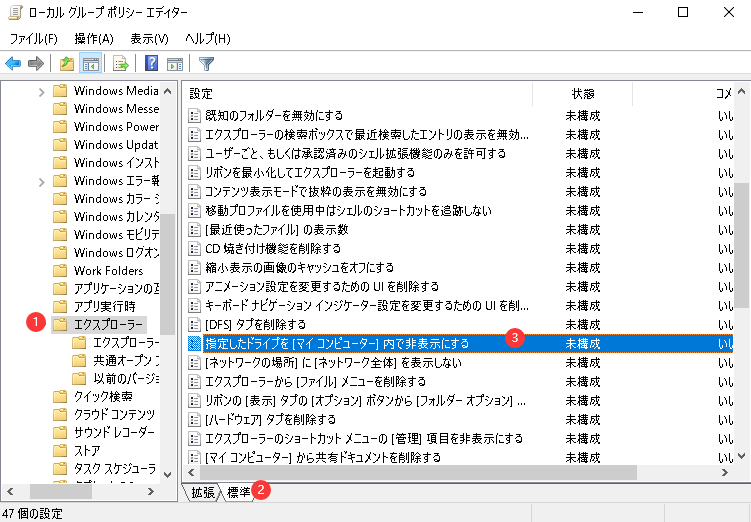Toggle the Show/Hide console tree icon
This screenshot has width=751, height=522.
pyautogui.click(x=91, y=63)
